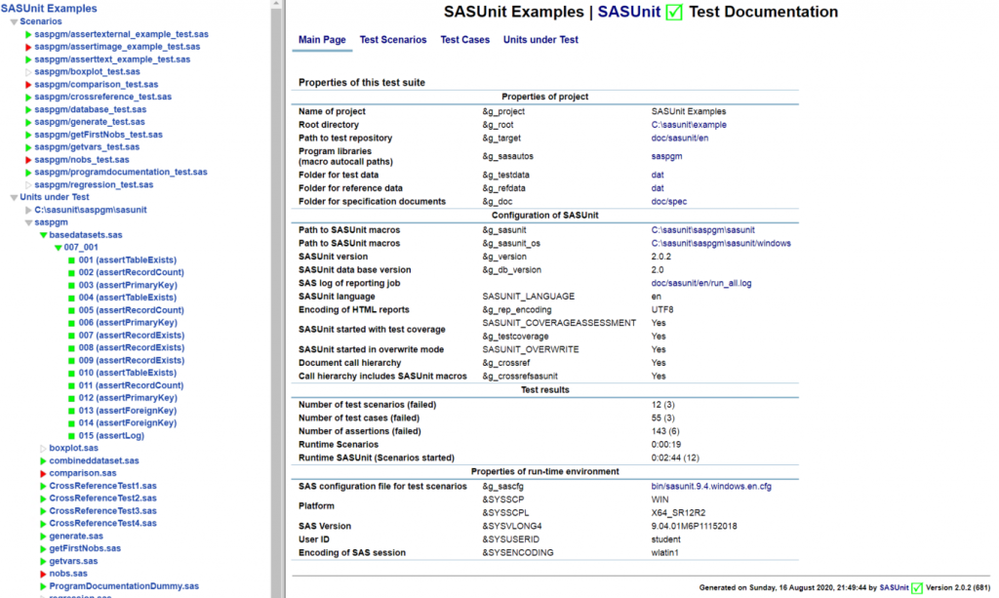Click the SASUnit checkmark icon in footer

point(917,588)
